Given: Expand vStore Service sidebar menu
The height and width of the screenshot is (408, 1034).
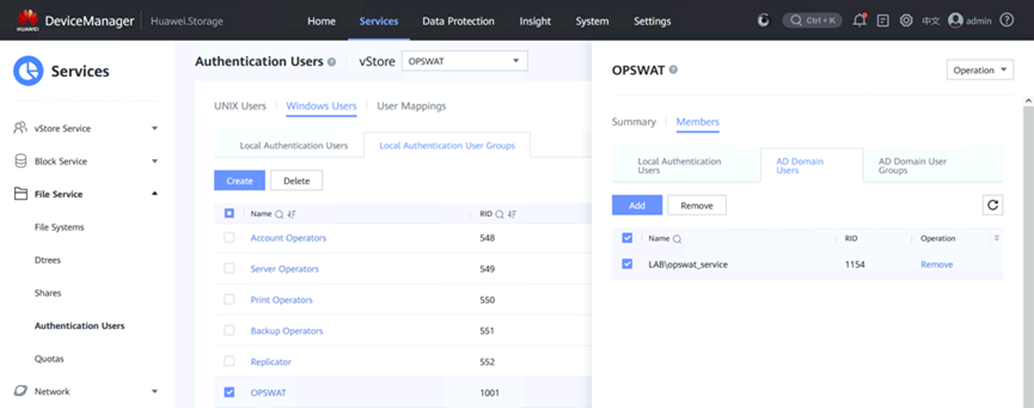Looking at the screenshot, I should click(x=154, y=128).
